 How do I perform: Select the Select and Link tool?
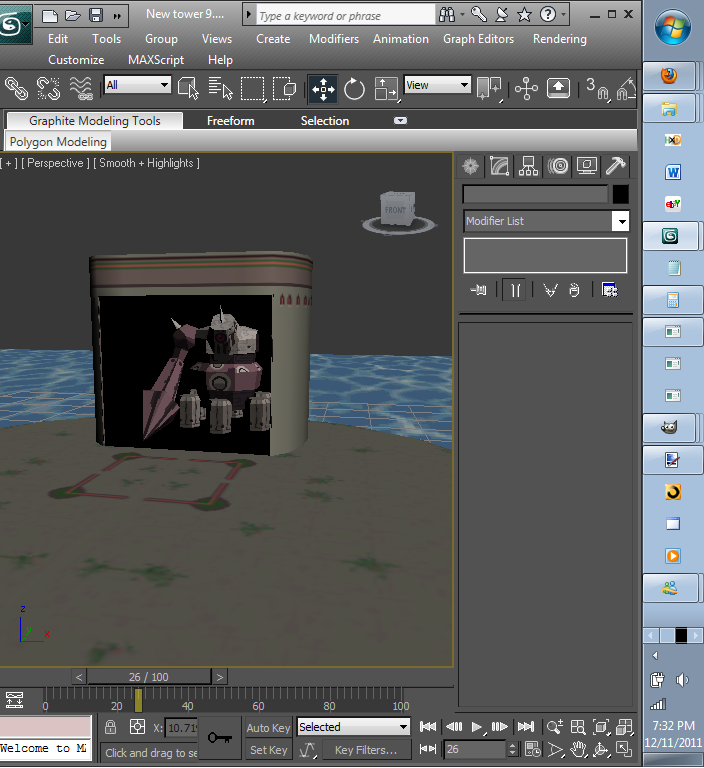[x=16, y=89]
